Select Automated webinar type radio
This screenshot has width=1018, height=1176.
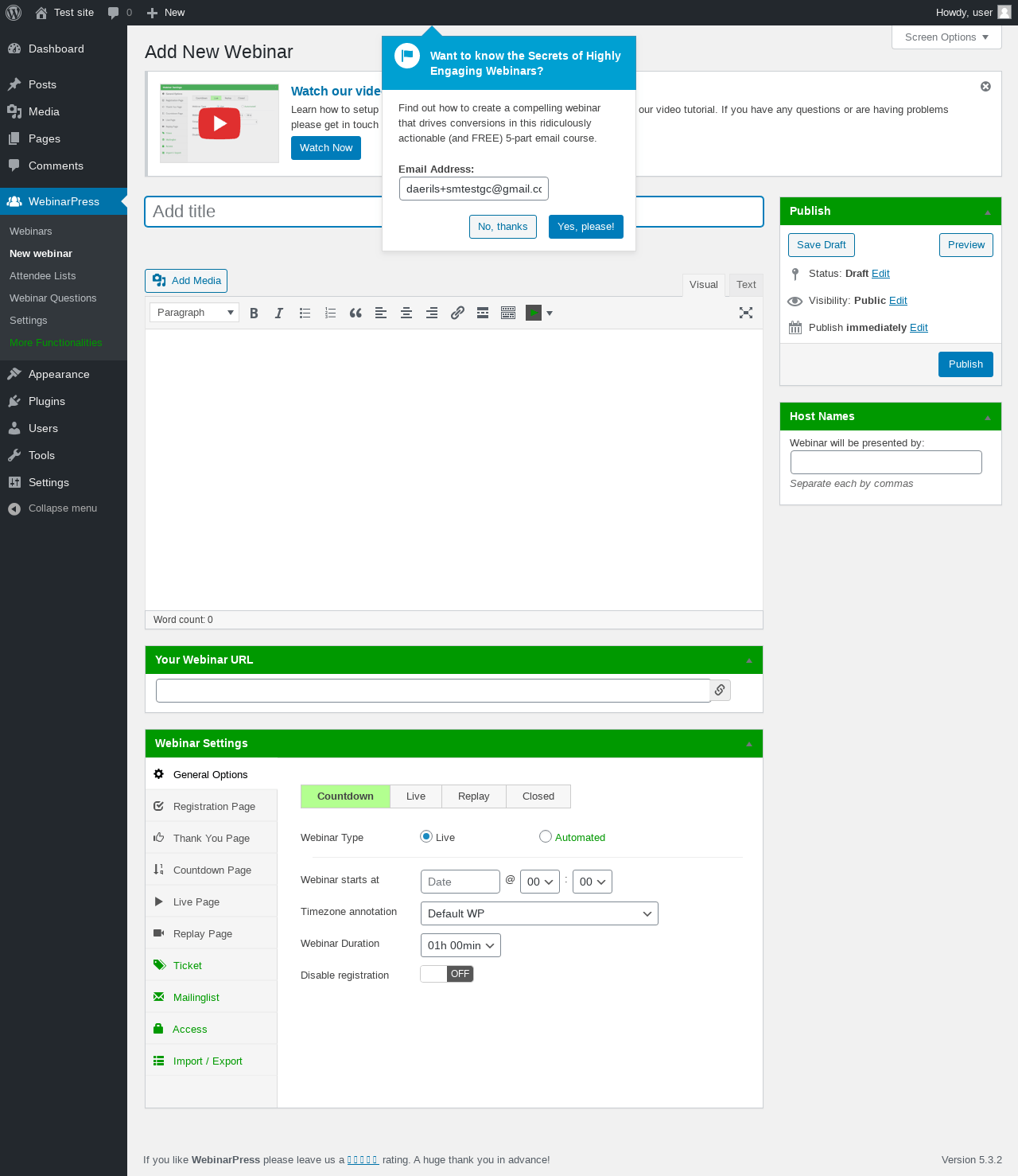pos(546,836)
